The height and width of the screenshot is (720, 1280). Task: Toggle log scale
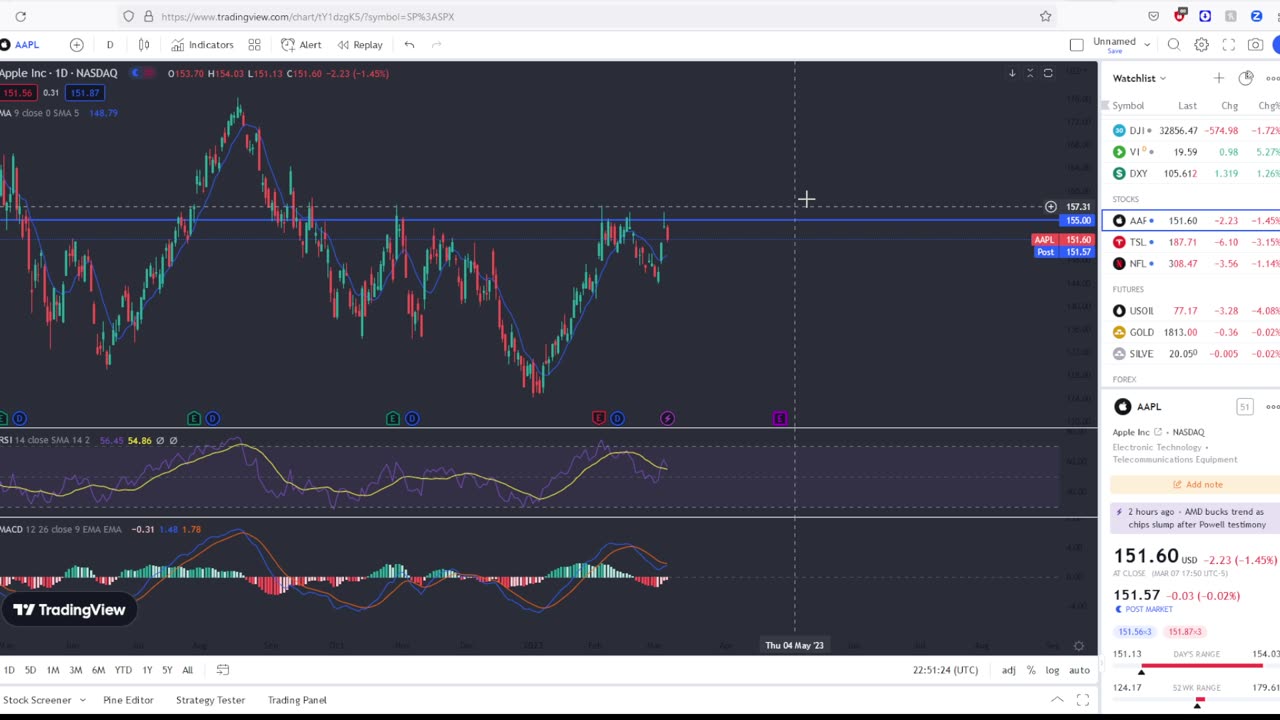[x=1052, y=670]
